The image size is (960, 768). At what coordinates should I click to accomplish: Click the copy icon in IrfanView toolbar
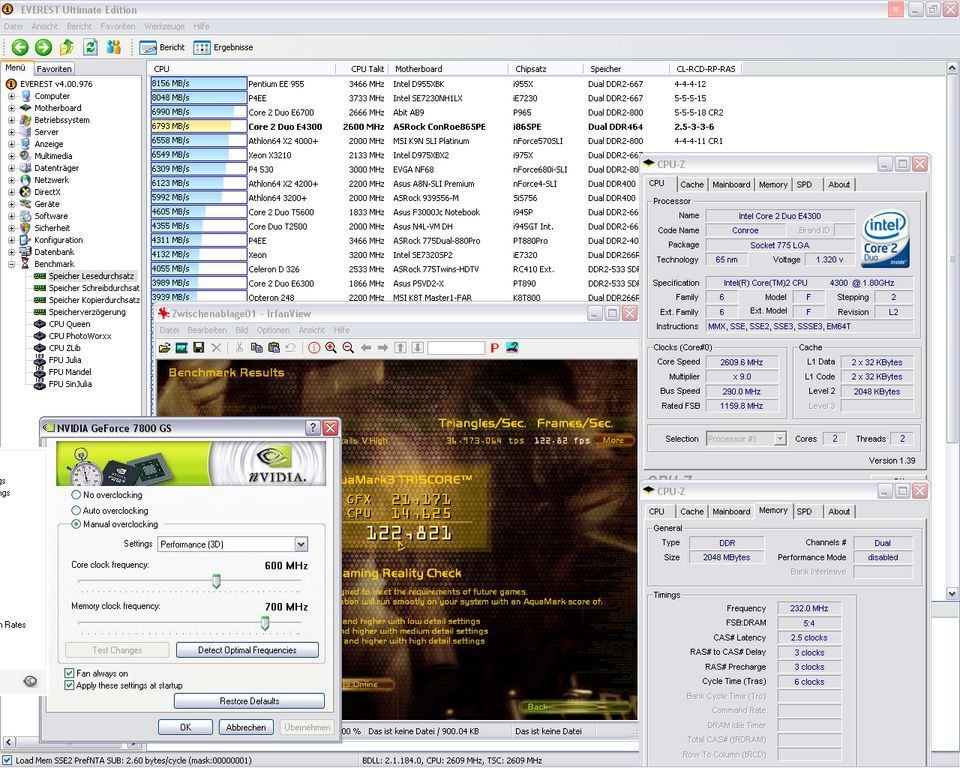pyautogui.click(x=257, y=348)
